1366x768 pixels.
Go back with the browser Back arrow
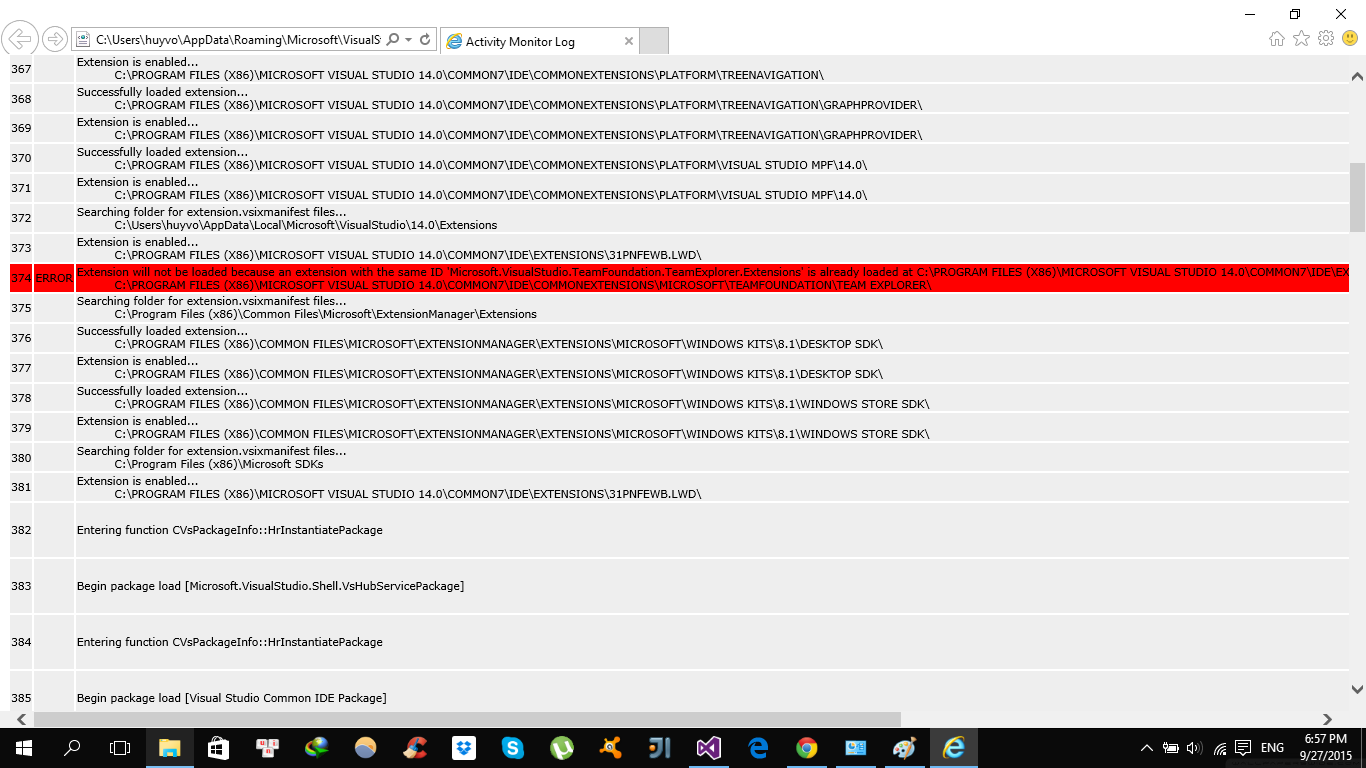point(19,39)
